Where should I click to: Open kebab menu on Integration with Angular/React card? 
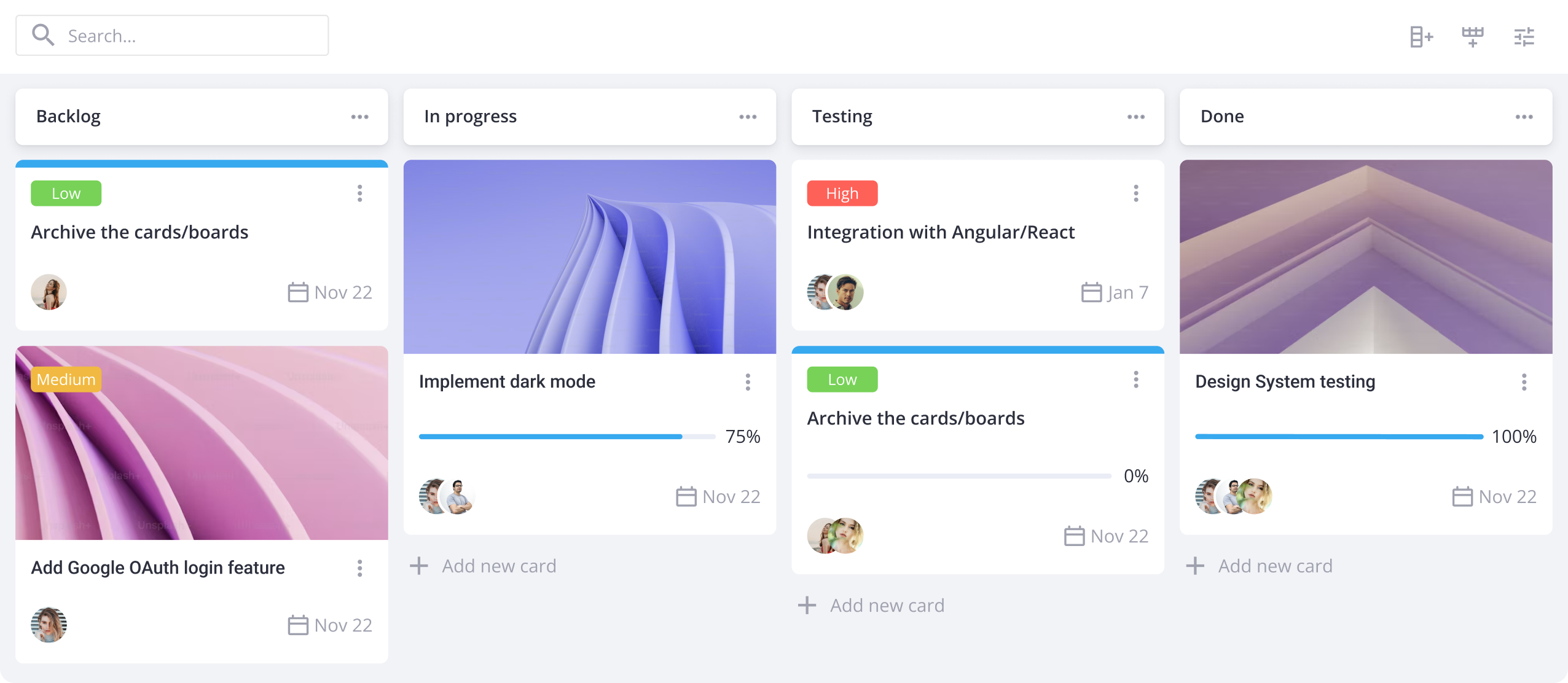point(1136,193)
